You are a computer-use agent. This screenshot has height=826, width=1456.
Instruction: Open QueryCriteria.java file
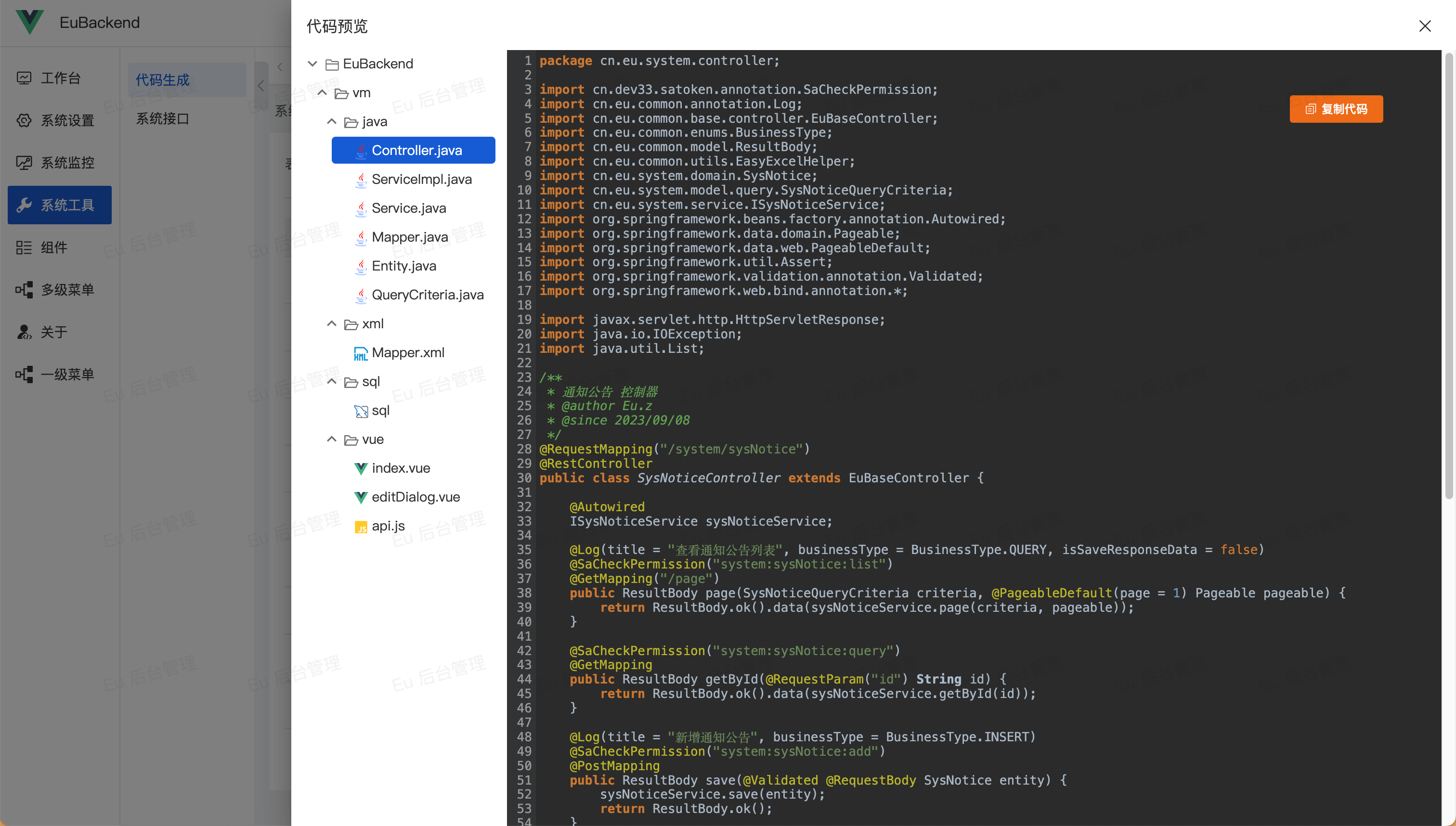427,295
